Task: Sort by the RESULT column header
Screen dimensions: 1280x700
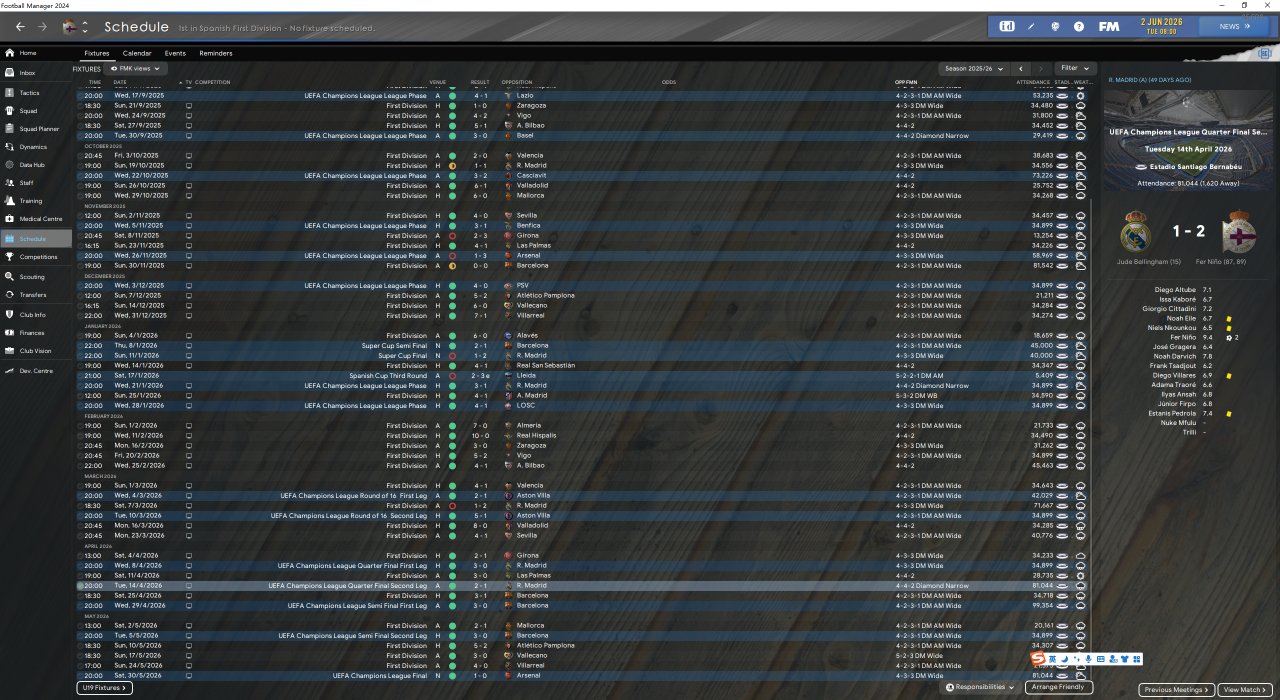Action: pyautogui.click(x=480, y=82)
